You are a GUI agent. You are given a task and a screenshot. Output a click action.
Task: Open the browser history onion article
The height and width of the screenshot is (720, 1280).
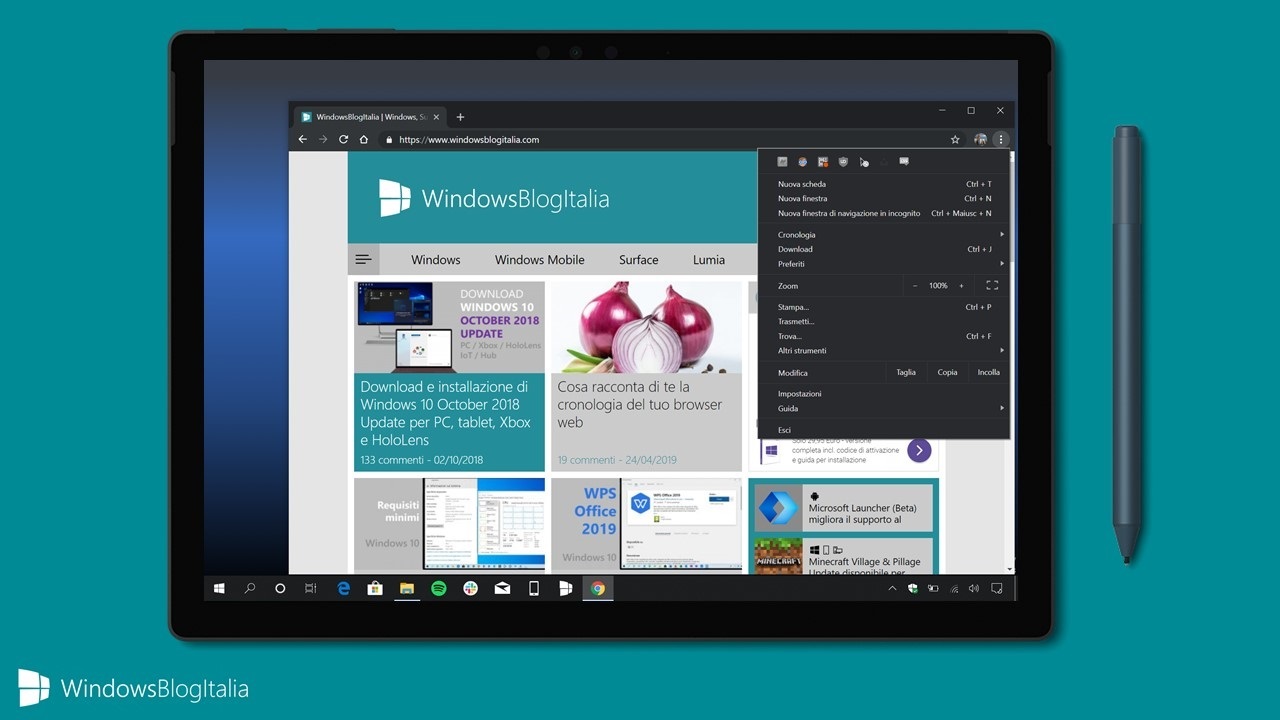point(646,376)
